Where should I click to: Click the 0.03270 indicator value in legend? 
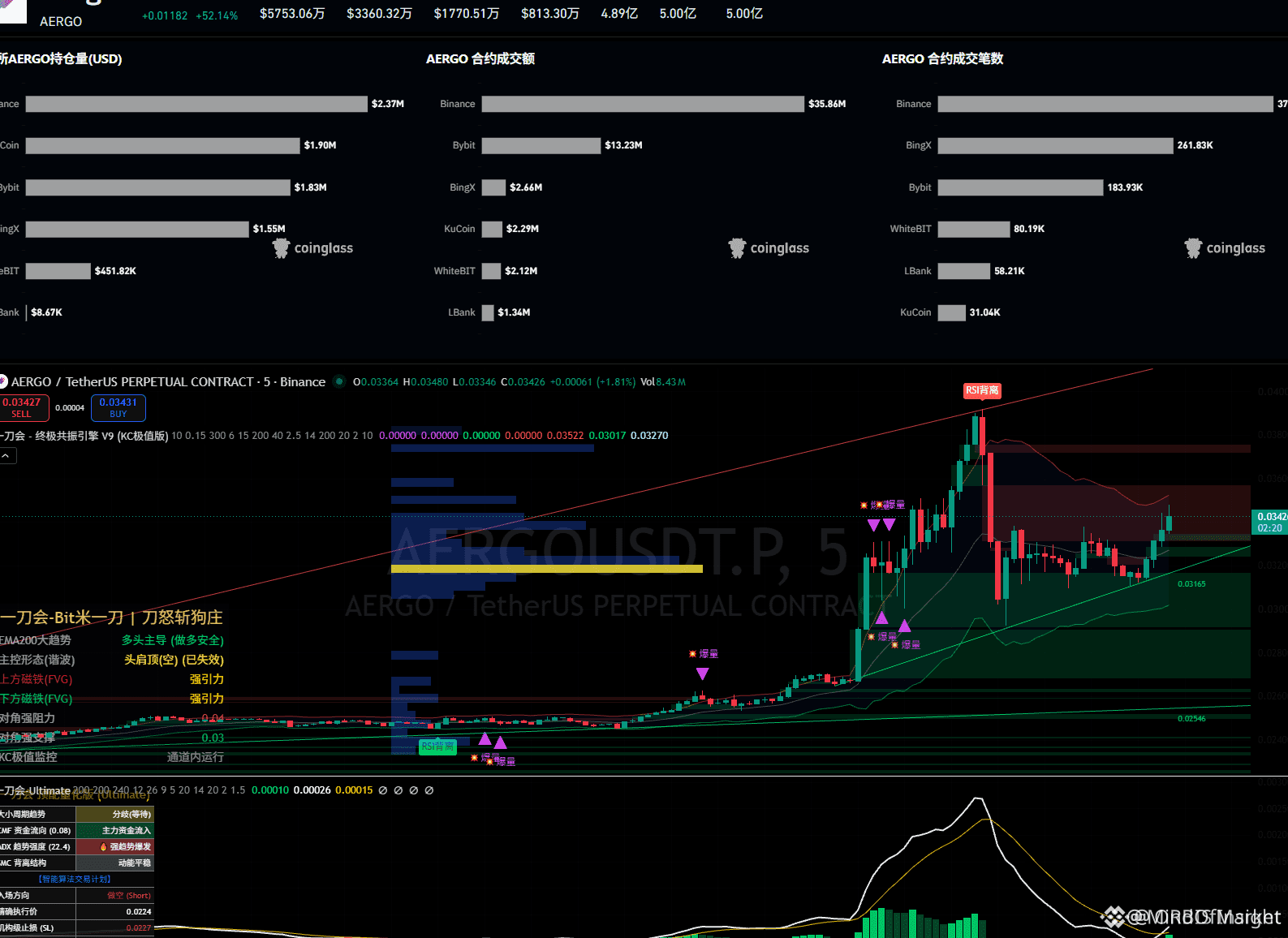click(649, 436)
